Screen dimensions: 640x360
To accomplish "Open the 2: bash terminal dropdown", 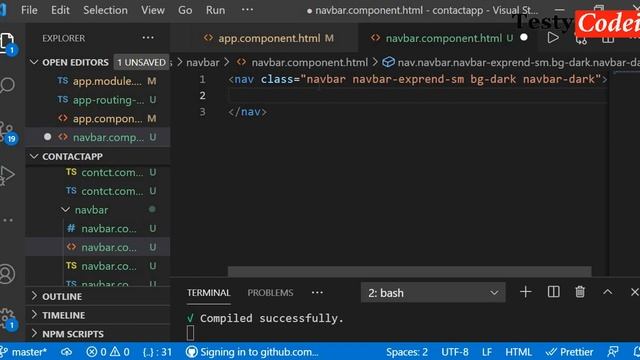I will (433, 293).
